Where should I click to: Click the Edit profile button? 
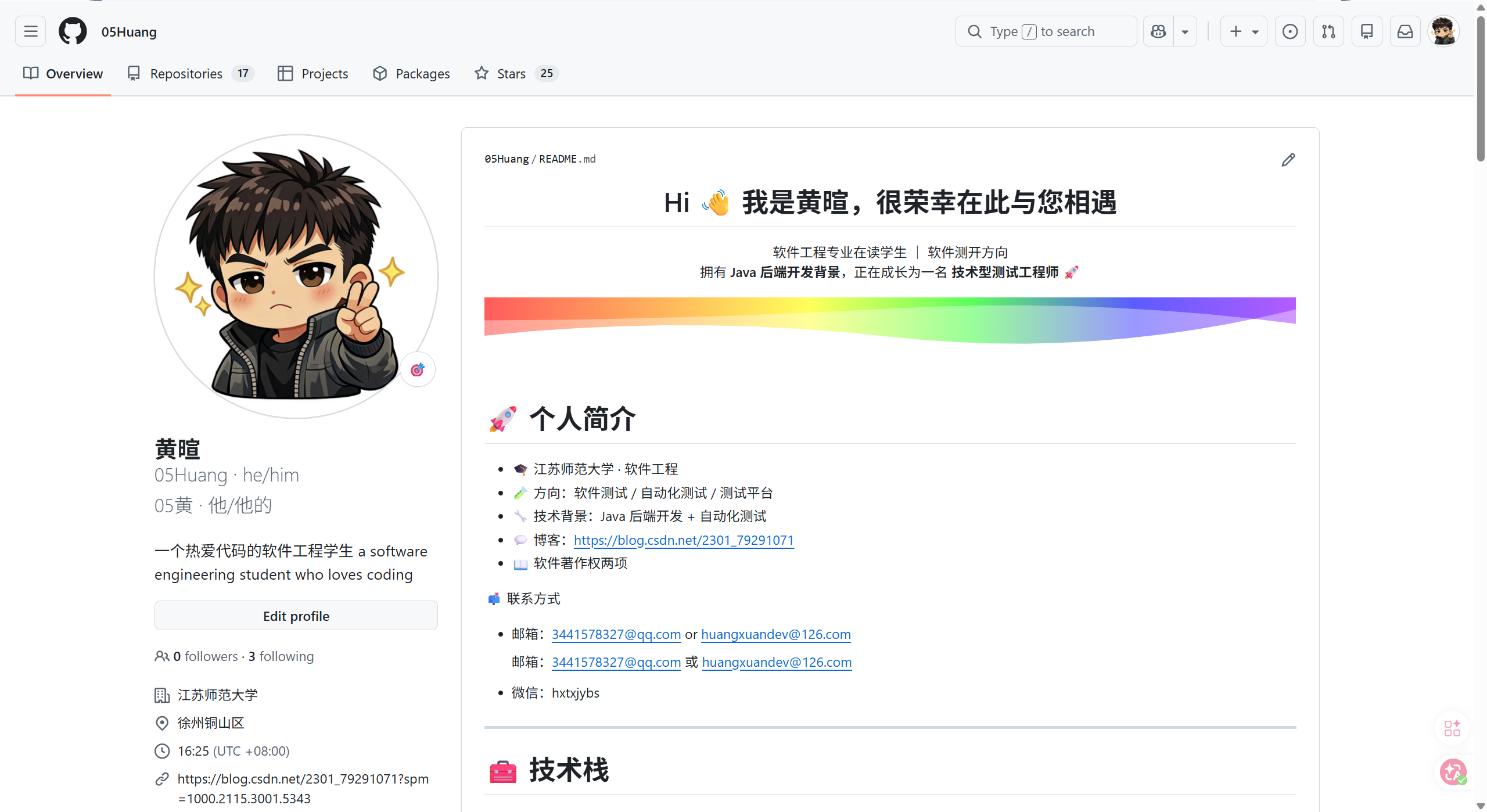coord(296,616)
